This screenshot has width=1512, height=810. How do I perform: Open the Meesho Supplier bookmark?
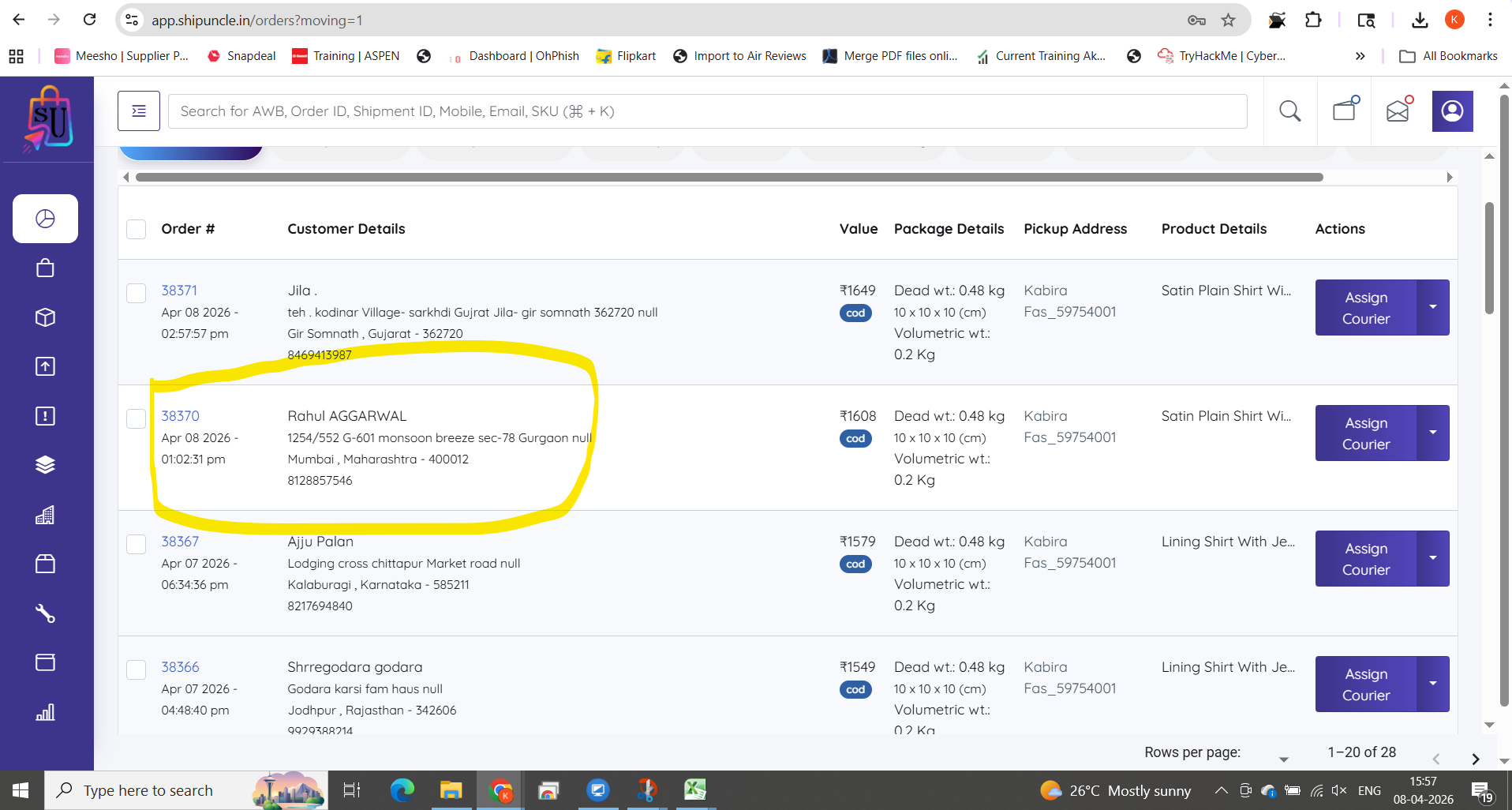tap(121, 56)
